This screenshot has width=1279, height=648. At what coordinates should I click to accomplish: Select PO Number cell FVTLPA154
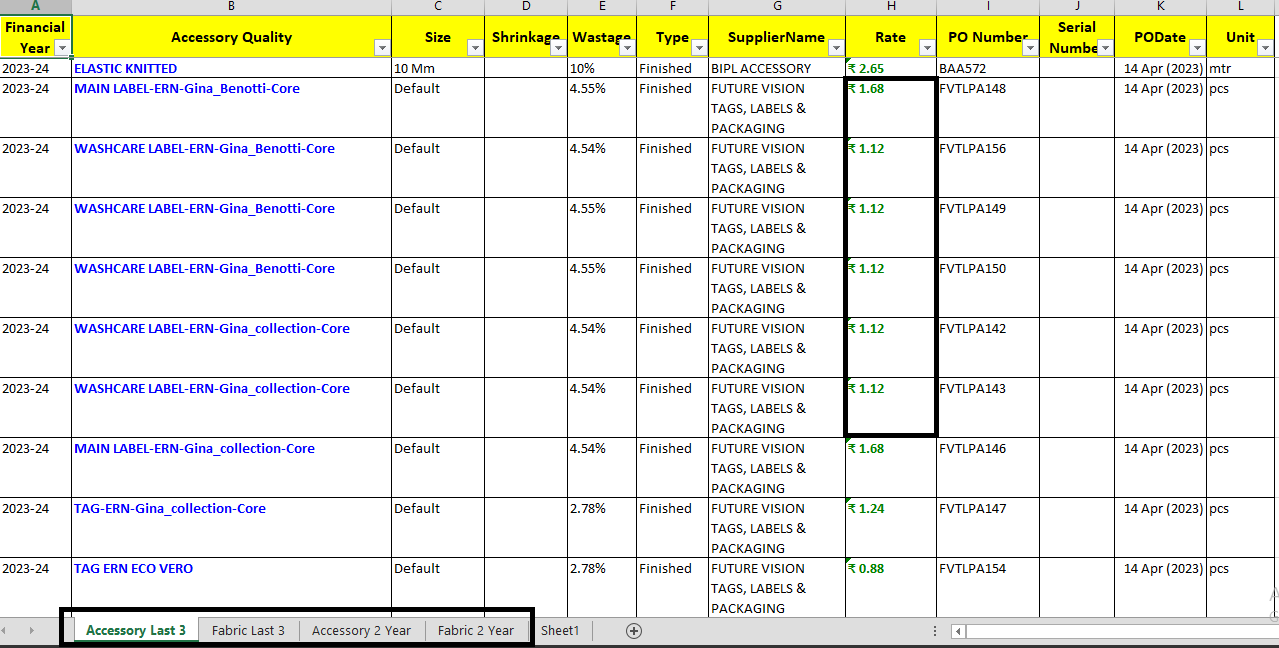click(x=988, y=588)
